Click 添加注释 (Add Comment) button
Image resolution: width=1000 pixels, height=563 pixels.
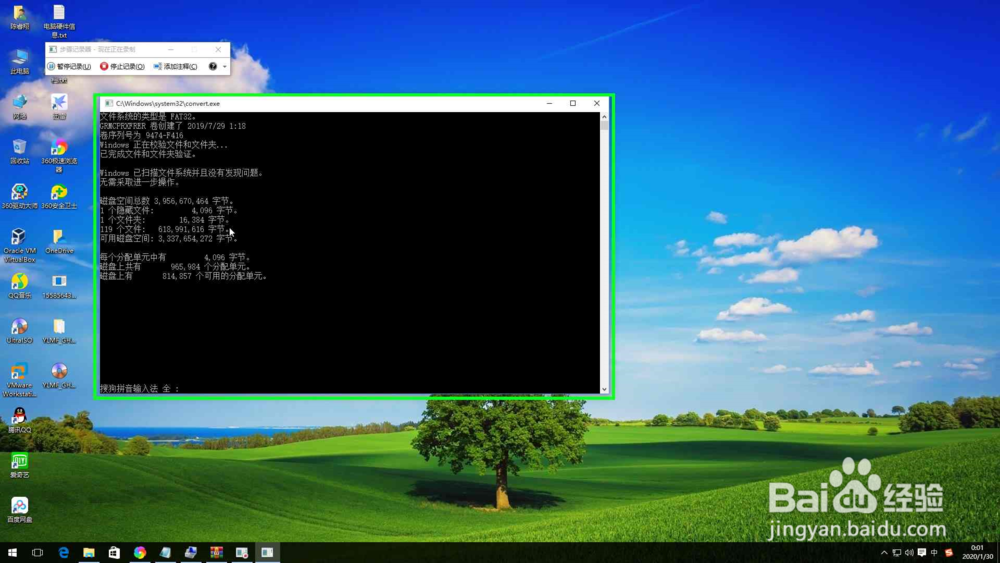(x=175, y=66)
